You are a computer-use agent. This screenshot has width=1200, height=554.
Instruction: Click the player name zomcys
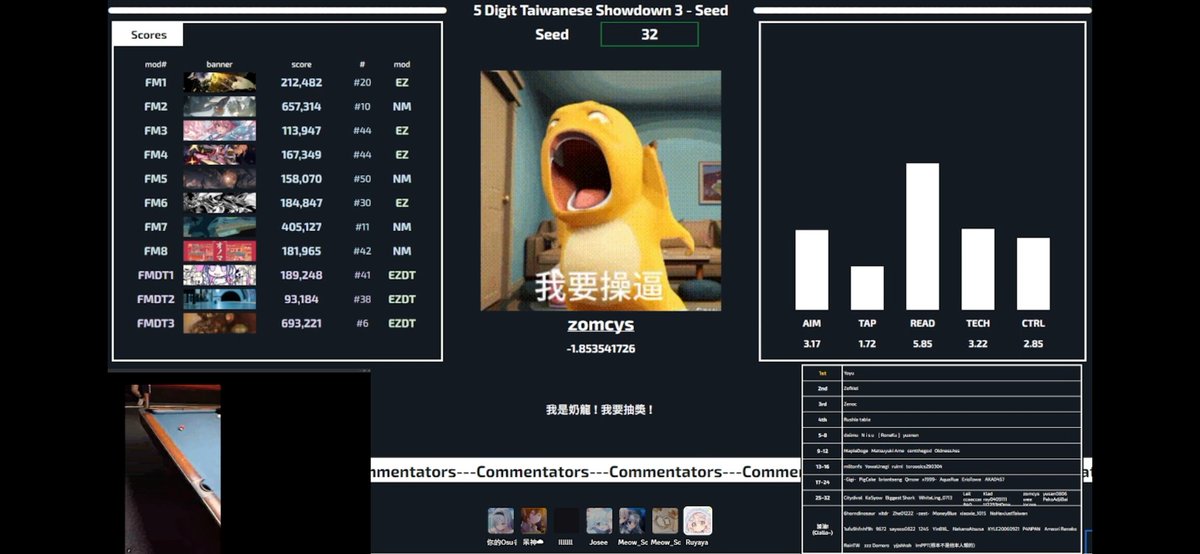(x=600, y=325)
